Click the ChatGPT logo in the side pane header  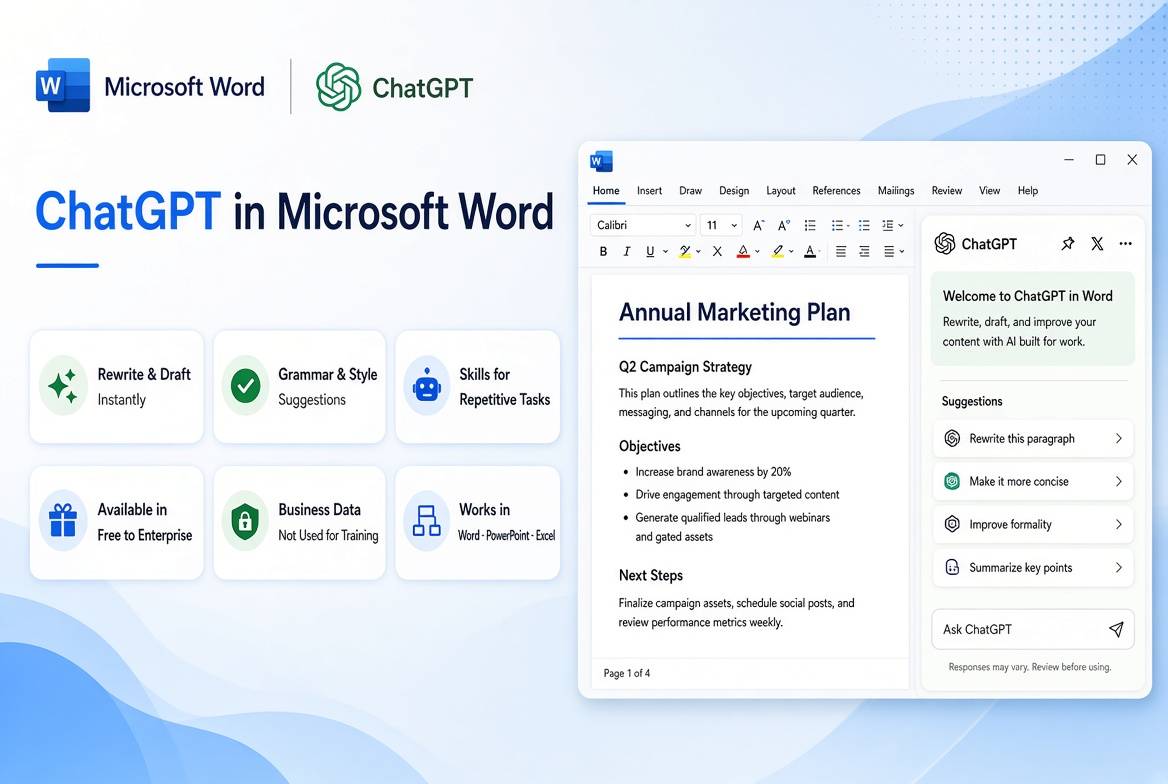[945, 244]
